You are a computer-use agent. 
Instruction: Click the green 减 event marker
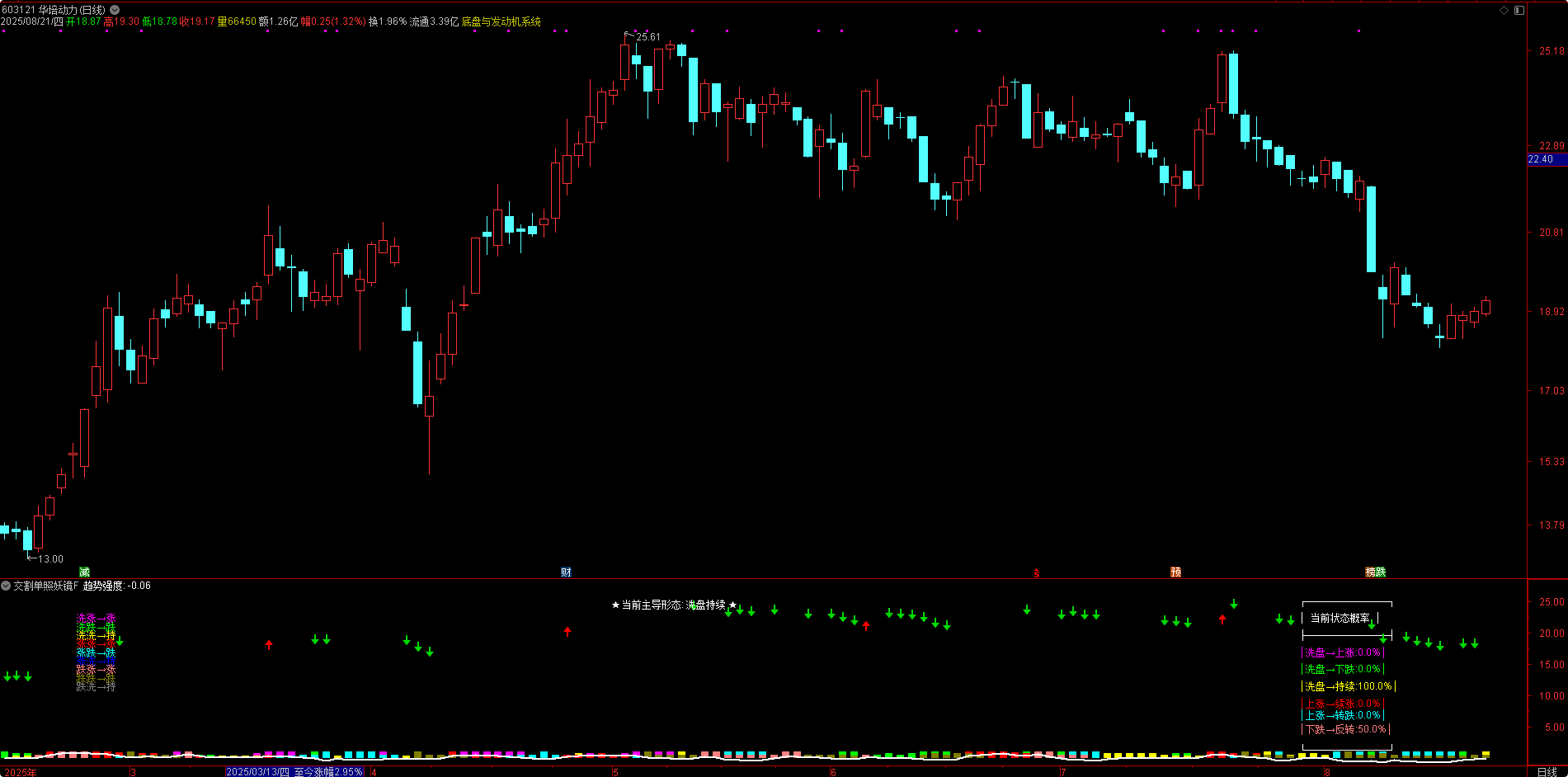pyautogui.click(x=84, y=572)
